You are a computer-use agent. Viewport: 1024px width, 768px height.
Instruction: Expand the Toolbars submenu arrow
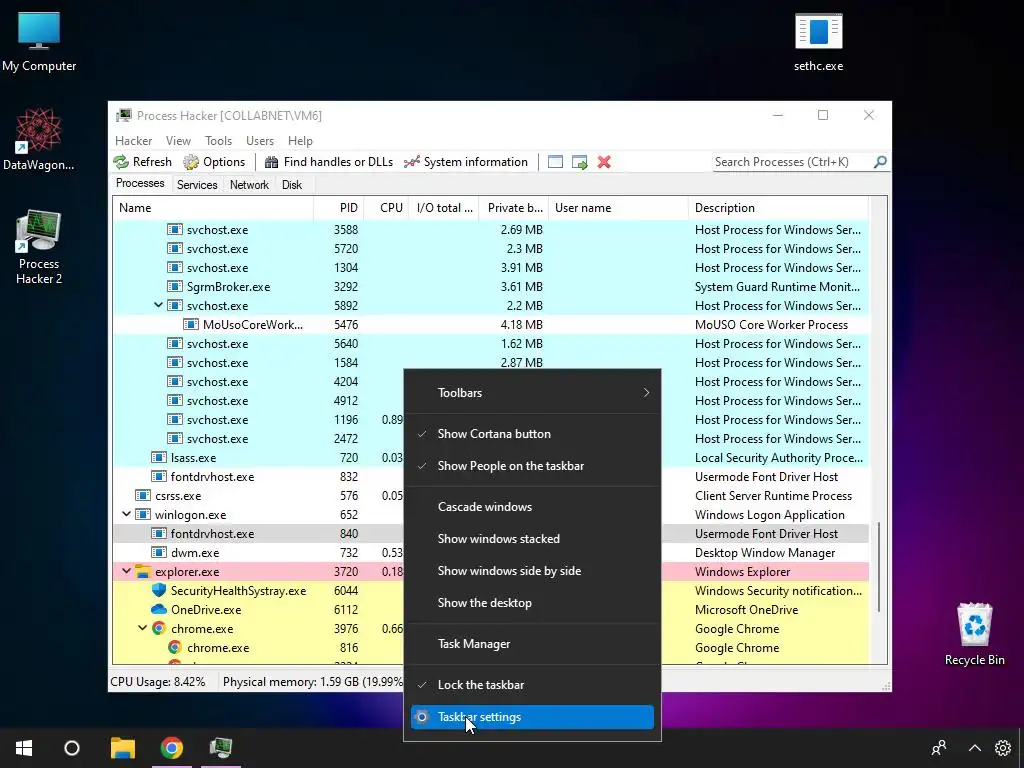tap(646, 392)
